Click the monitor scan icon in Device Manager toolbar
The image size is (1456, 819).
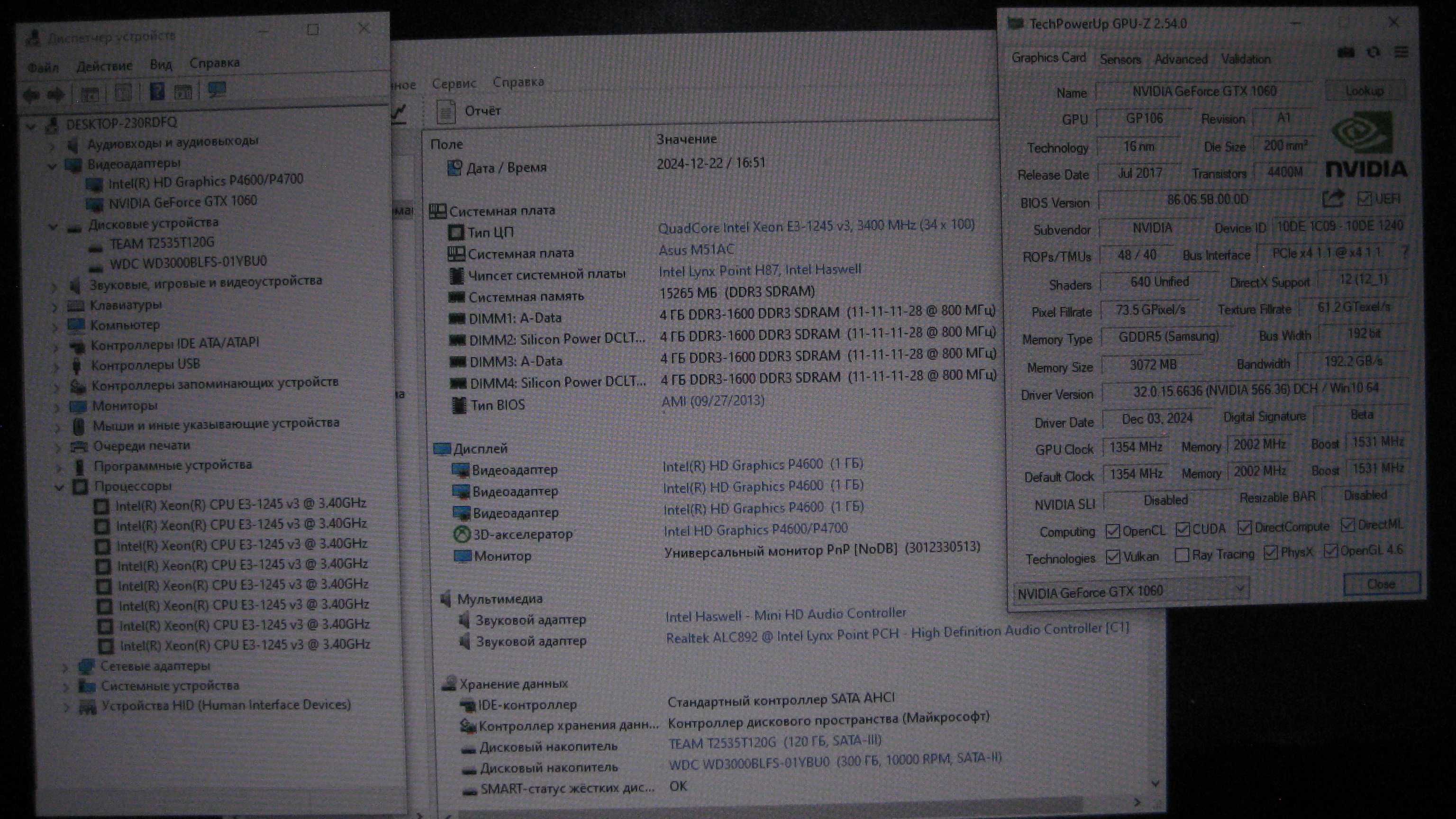pyautogui.click(x=217, y=90)
